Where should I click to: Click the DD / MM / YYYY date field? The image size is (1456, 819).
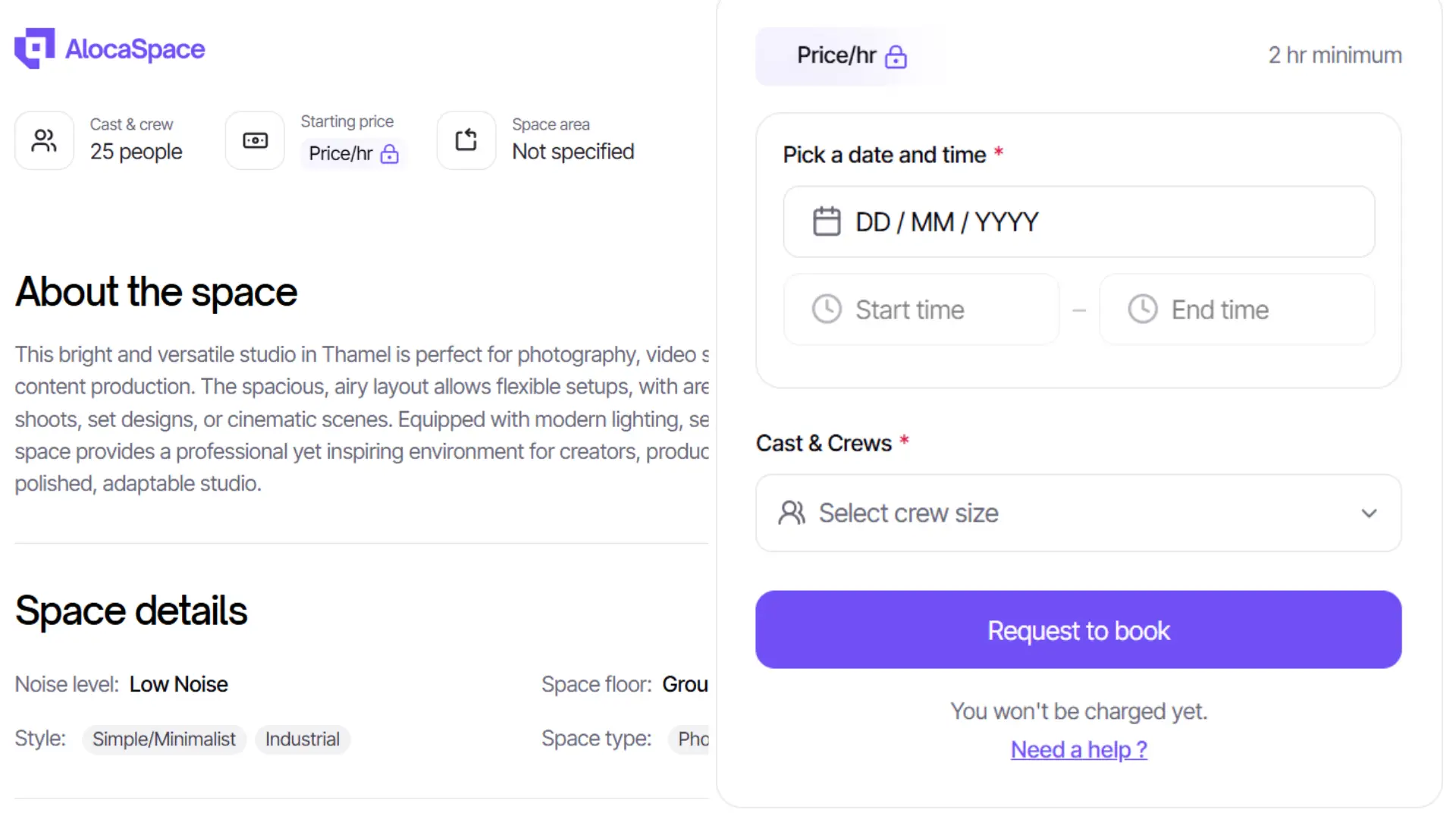[x=1078, y=221]
